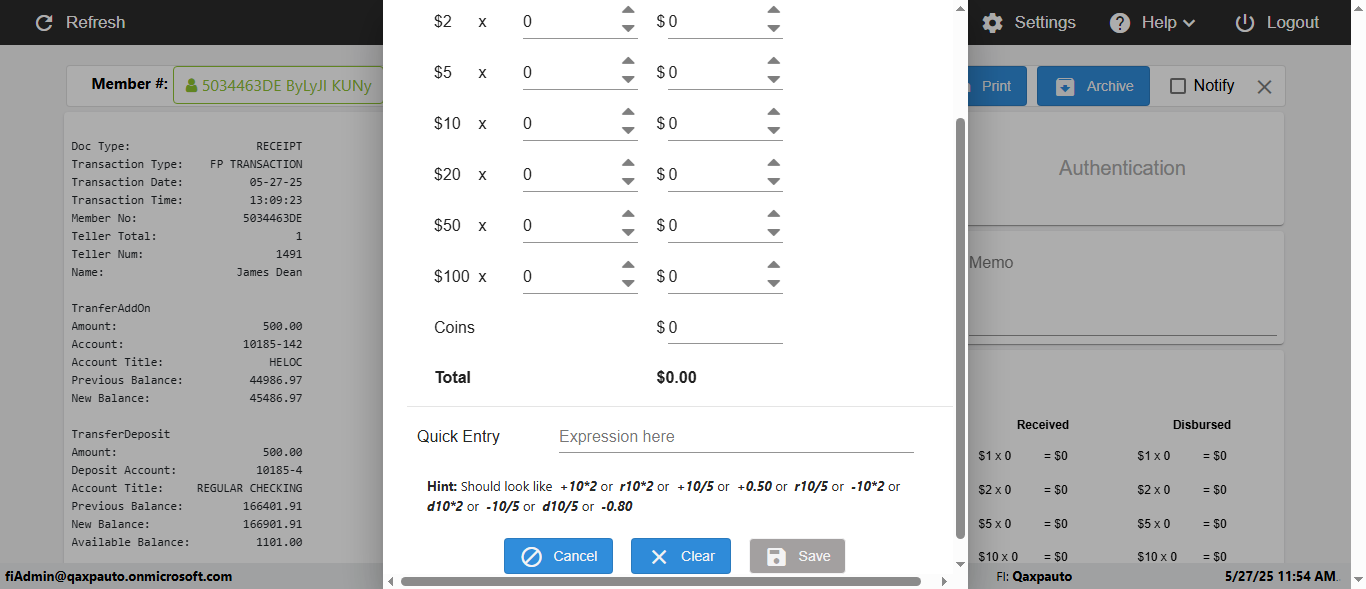Click the Clear X icon button
The width and height of the screenshot is (1366, 589).
point(659,557)
